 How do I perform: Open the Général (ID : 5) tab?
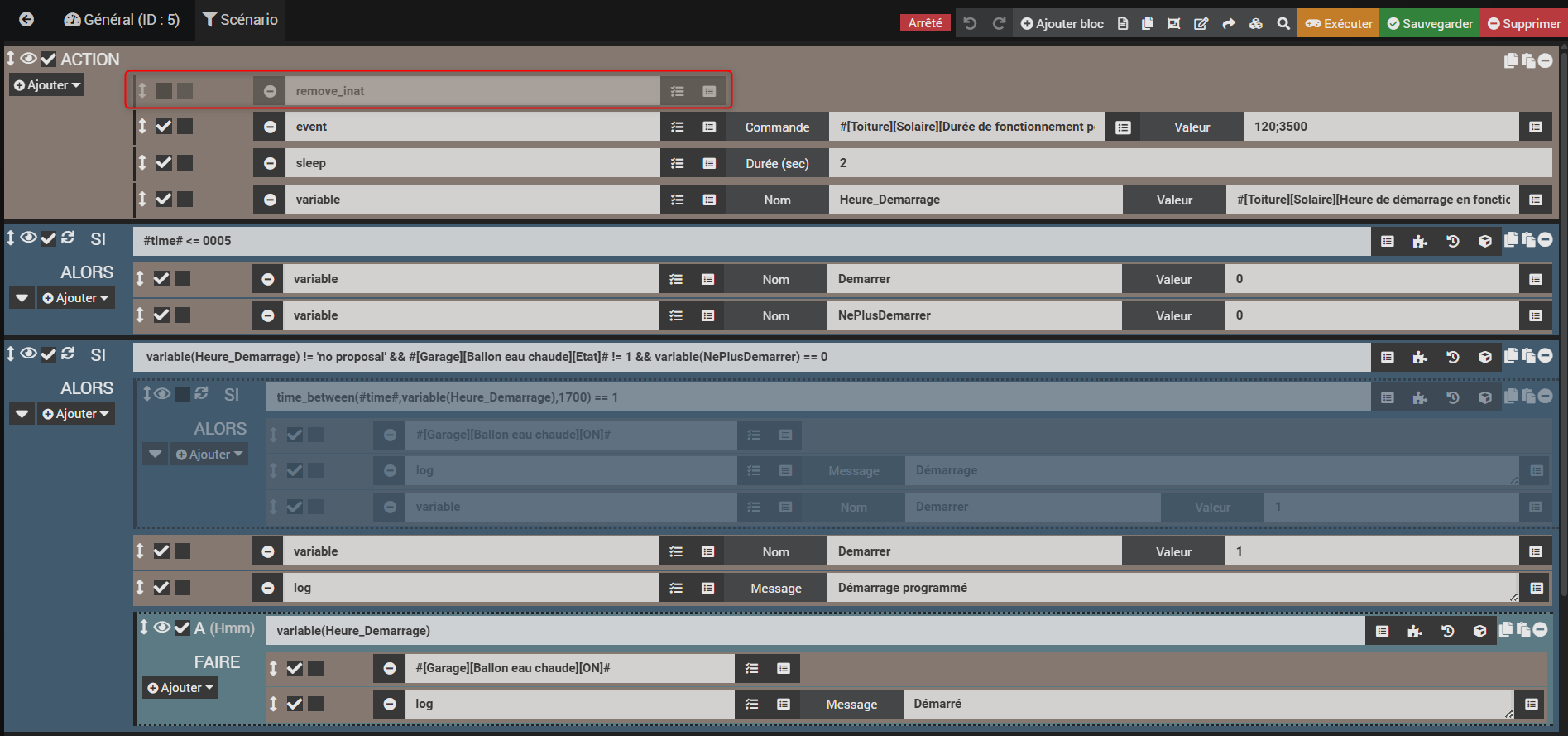point(122,19)
